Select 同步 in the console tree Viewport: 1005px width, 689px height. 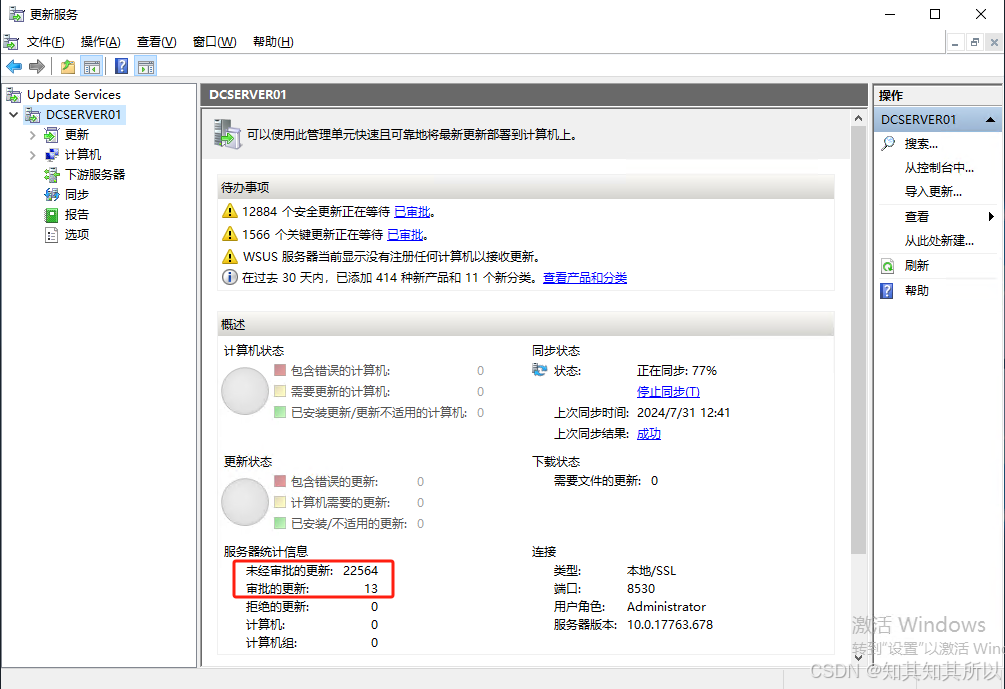[77, 194]
